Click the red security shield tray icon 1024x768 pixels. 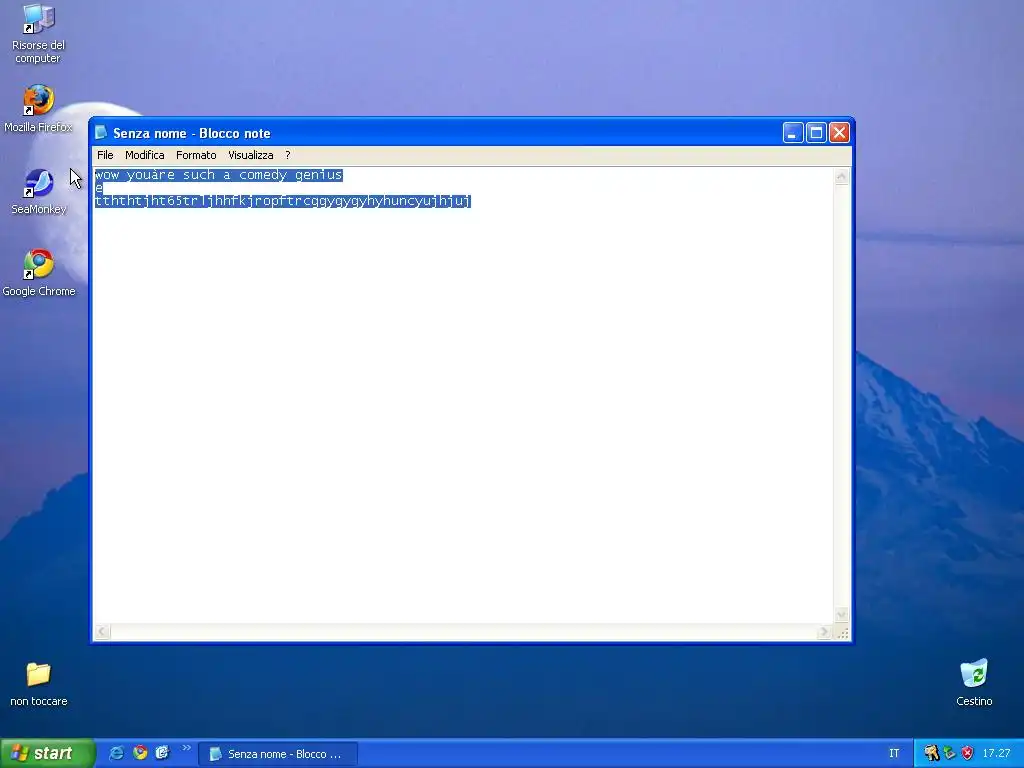pos(967,753)
